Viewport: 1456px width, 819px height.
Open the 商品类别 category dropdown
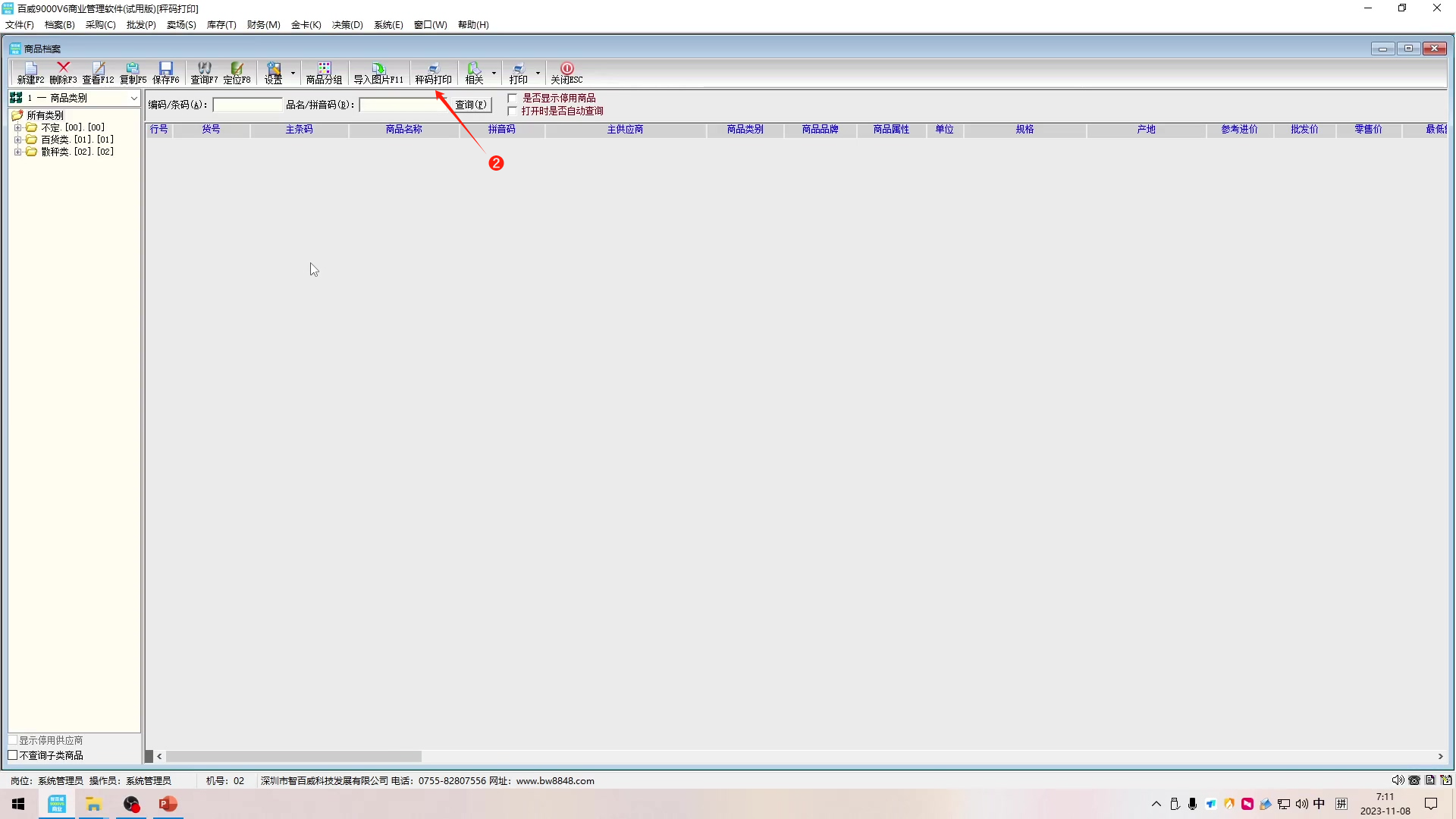133,98
